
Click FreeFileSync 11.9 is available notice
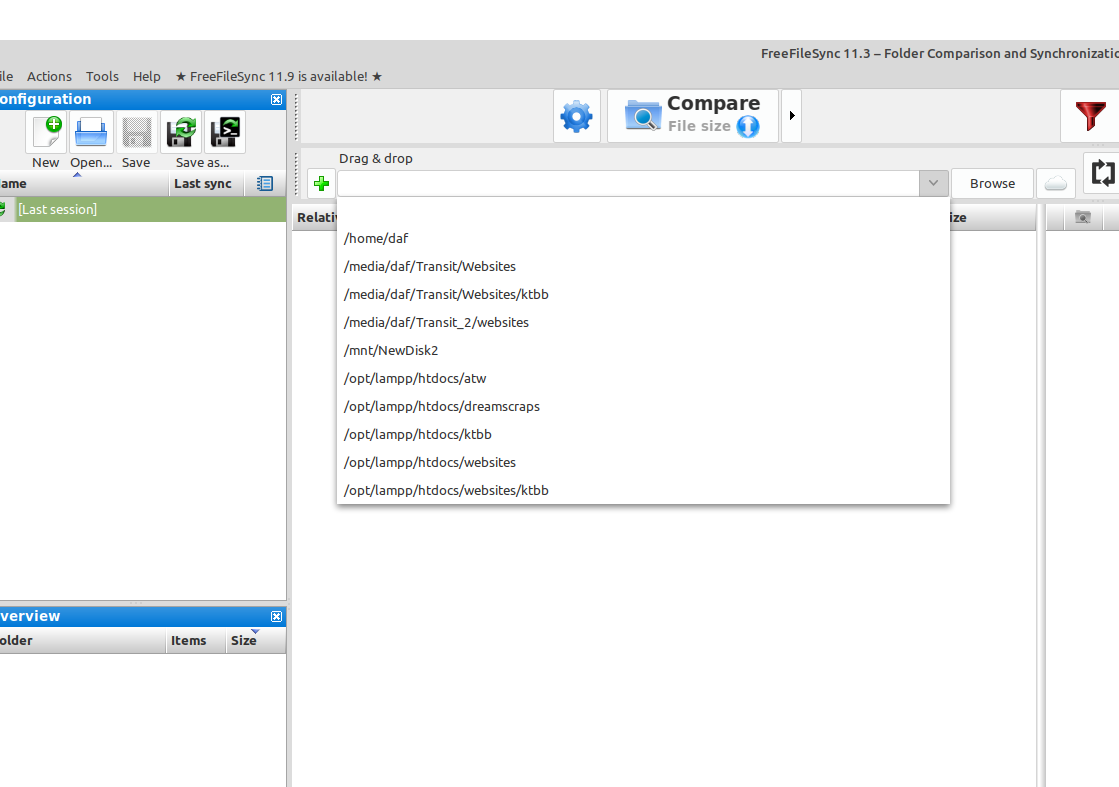279,76
